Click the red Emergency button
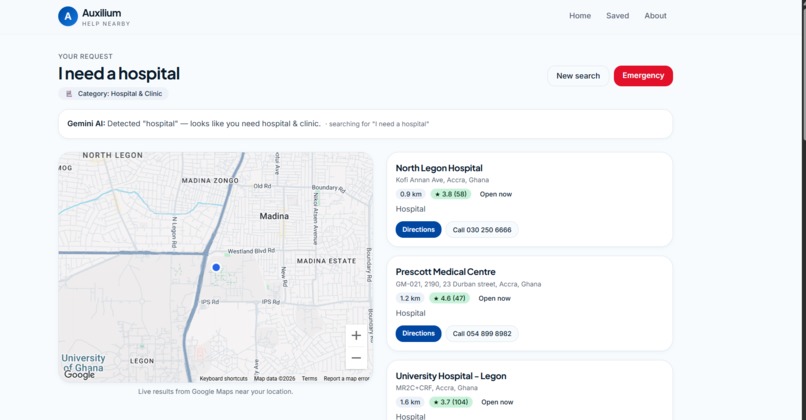Viewport: 806px width, 420px height. (643, 76)
